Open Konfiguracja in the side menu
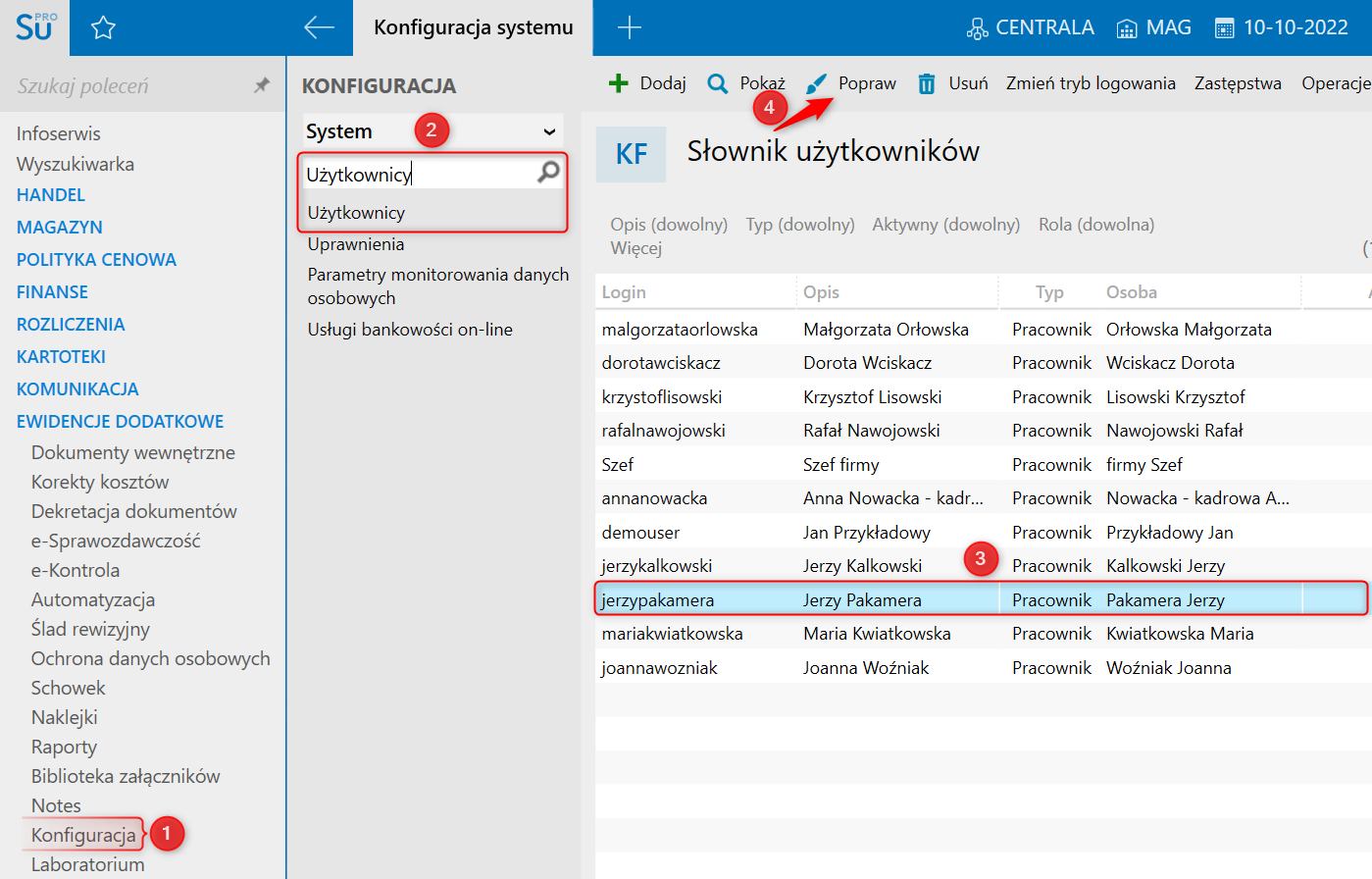The width and height of the screenshot is (1372, 879). (x=83, y=835)
